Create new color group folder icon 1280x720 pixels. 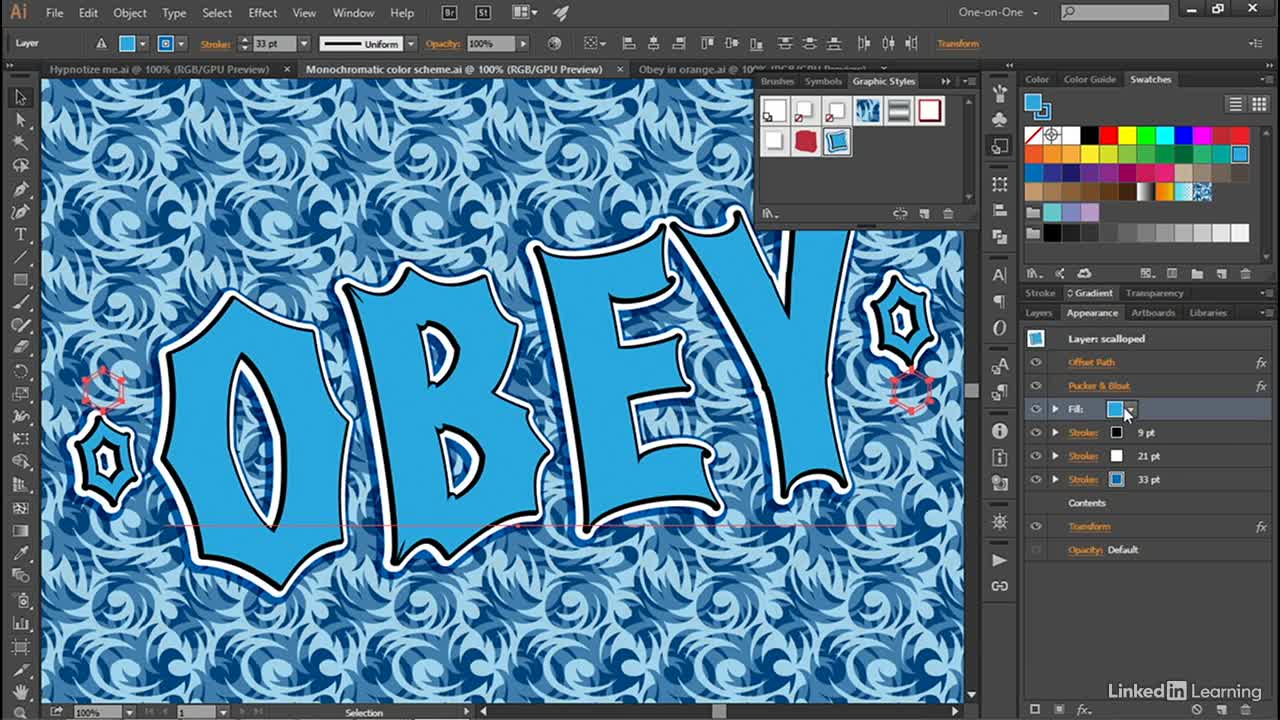click(1198, 273)
